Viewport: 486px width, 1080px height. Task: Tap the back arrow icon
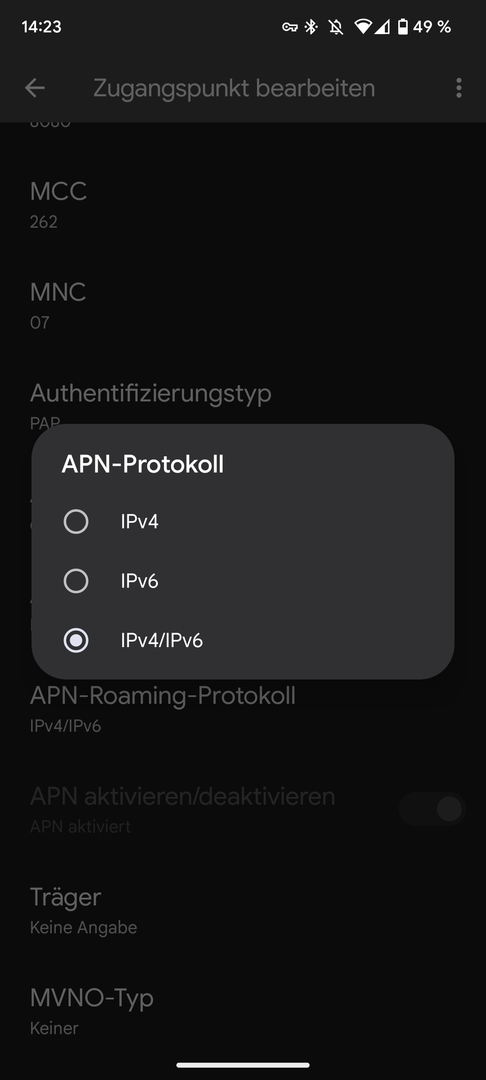(x=34, y=87)
